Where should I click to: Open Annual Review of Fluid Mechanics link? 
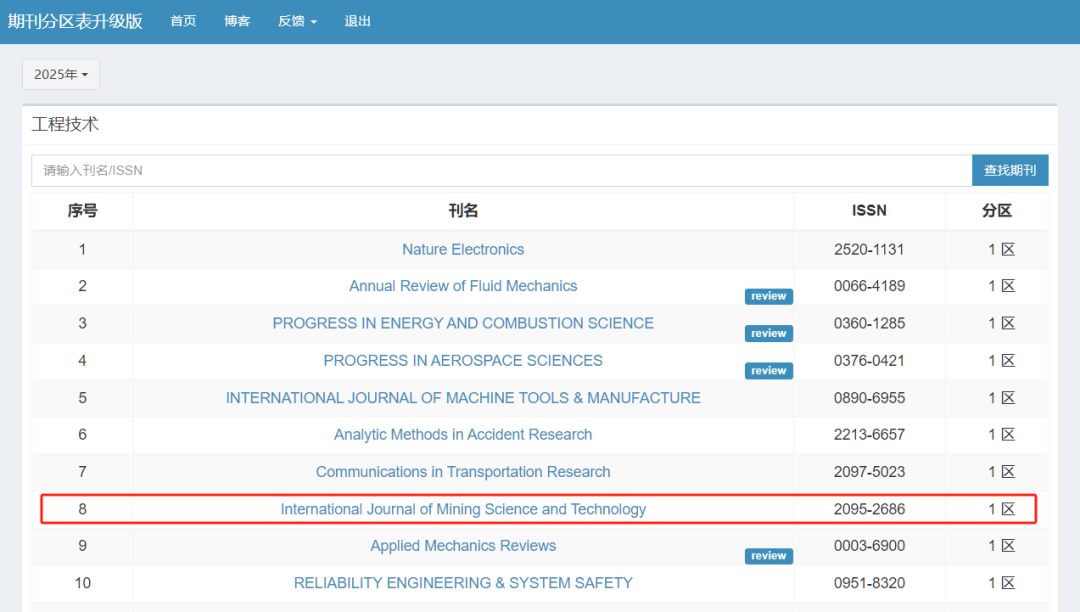coord(463,286)
